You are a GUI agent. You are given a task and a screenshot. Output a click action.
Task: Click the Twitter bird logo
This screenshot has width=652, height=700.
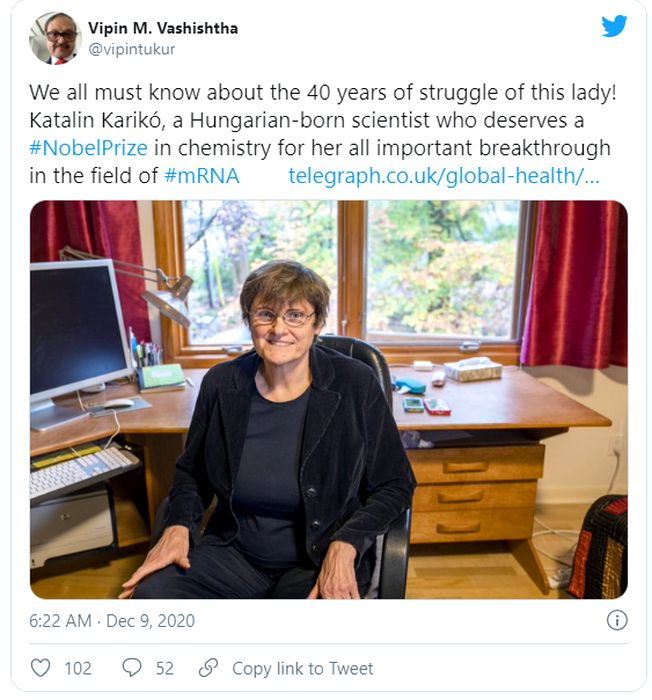614,26
